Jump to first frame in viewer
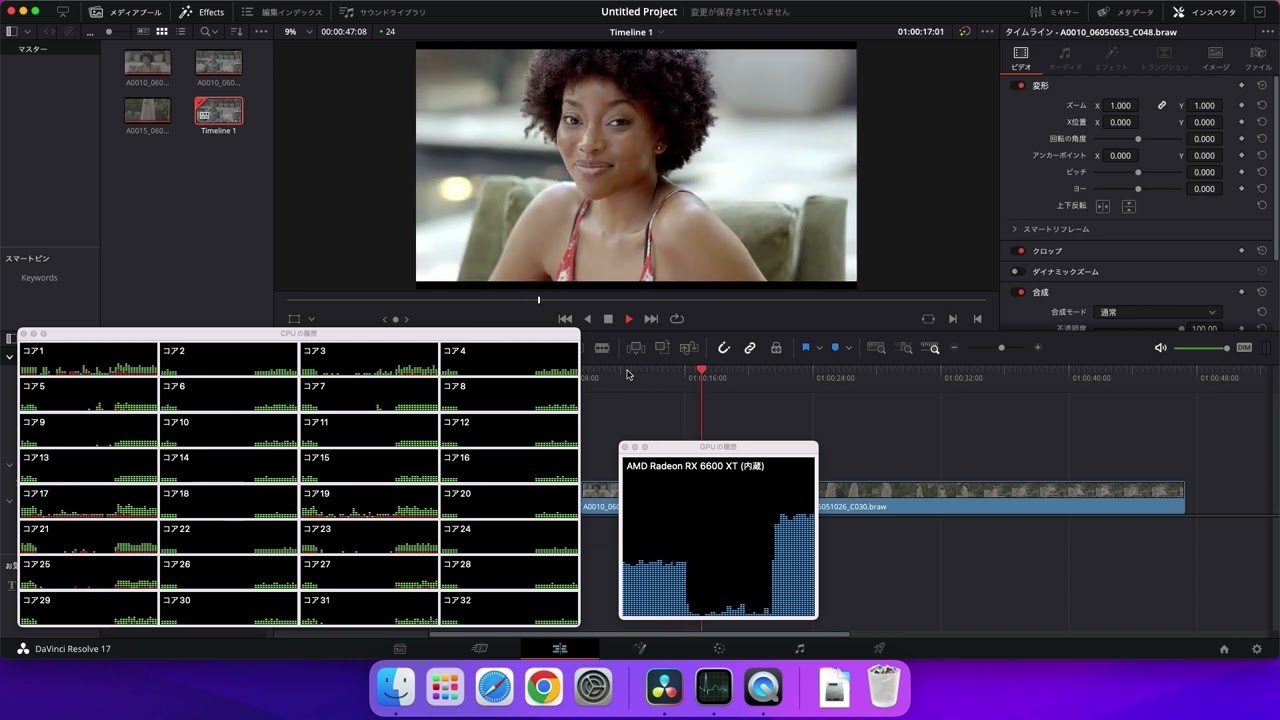 (x=565, y=319)
